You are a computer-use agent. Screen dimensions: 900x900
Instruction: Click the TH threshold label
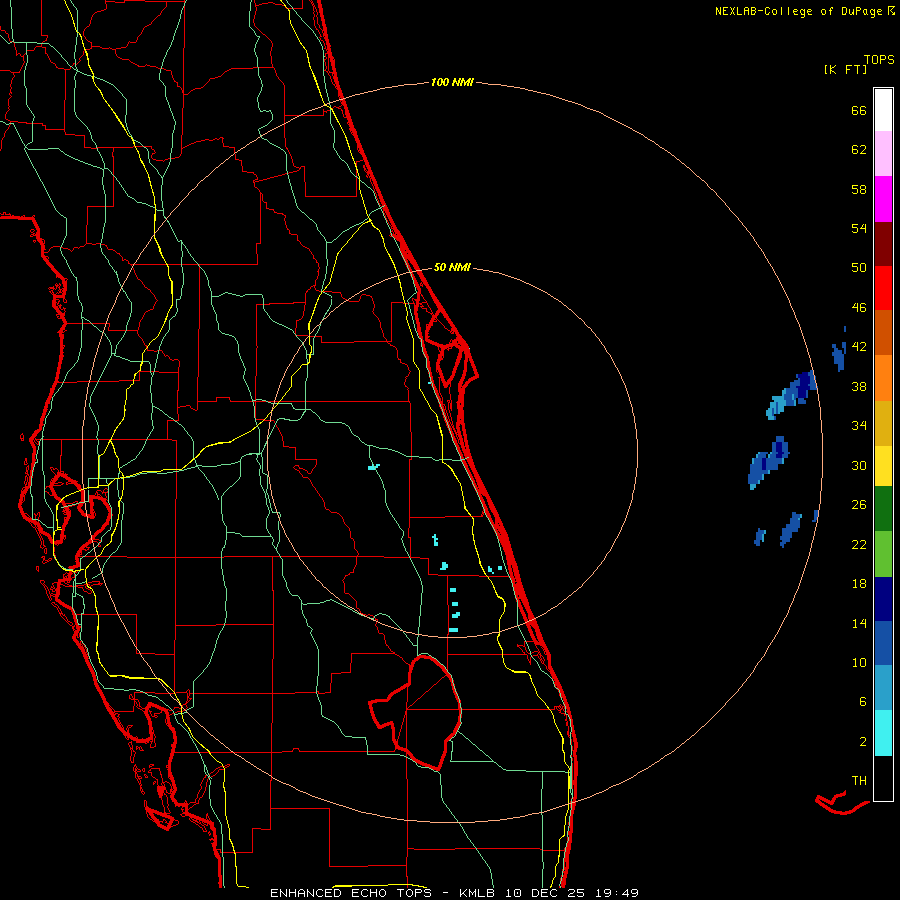click(x=859, y=781)
